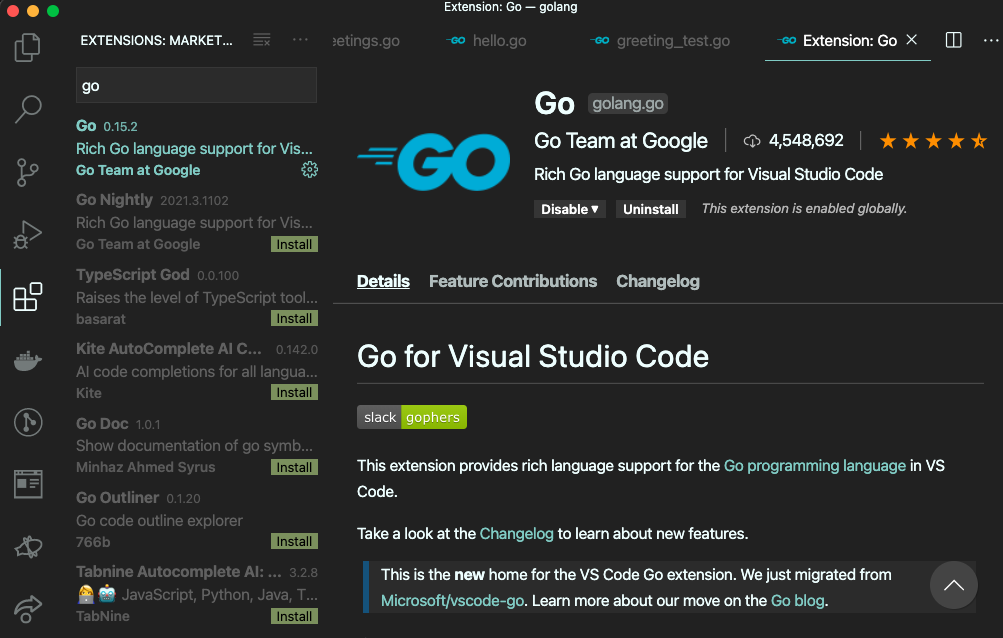The image size is (1003, 638).
Task: Click Go Team at Google publisher name
Action: [x=620, y=141]
